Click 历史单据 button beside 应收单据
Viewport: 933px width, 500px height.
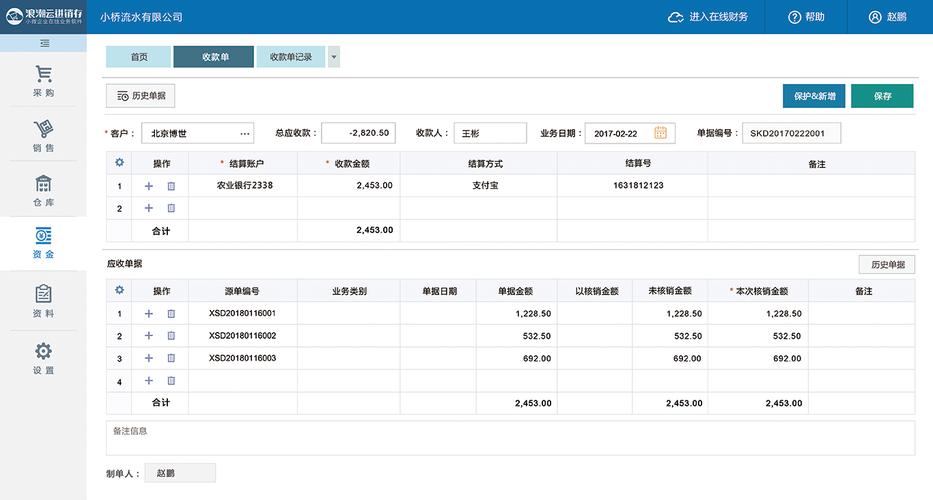tap(887, 264)
